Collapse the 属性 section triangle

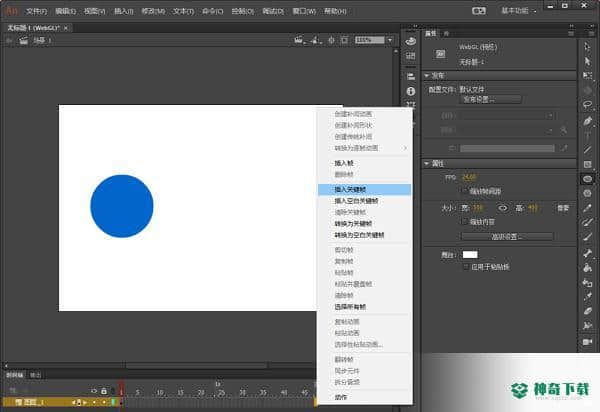[427, 164]
